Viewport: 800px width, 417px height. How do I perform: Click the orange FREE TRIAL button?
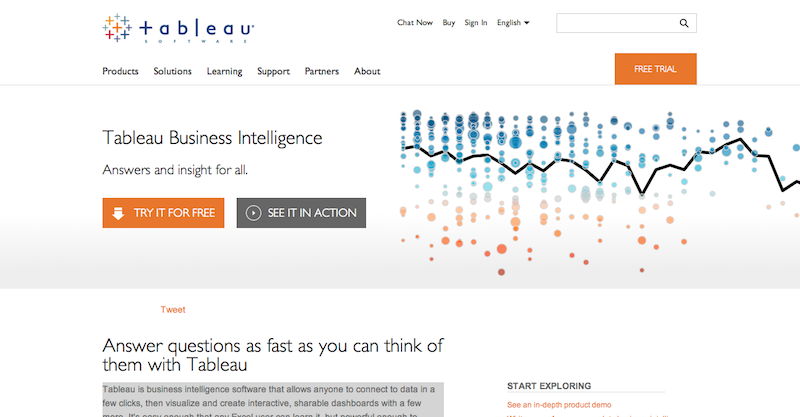(x=656, y=69)
